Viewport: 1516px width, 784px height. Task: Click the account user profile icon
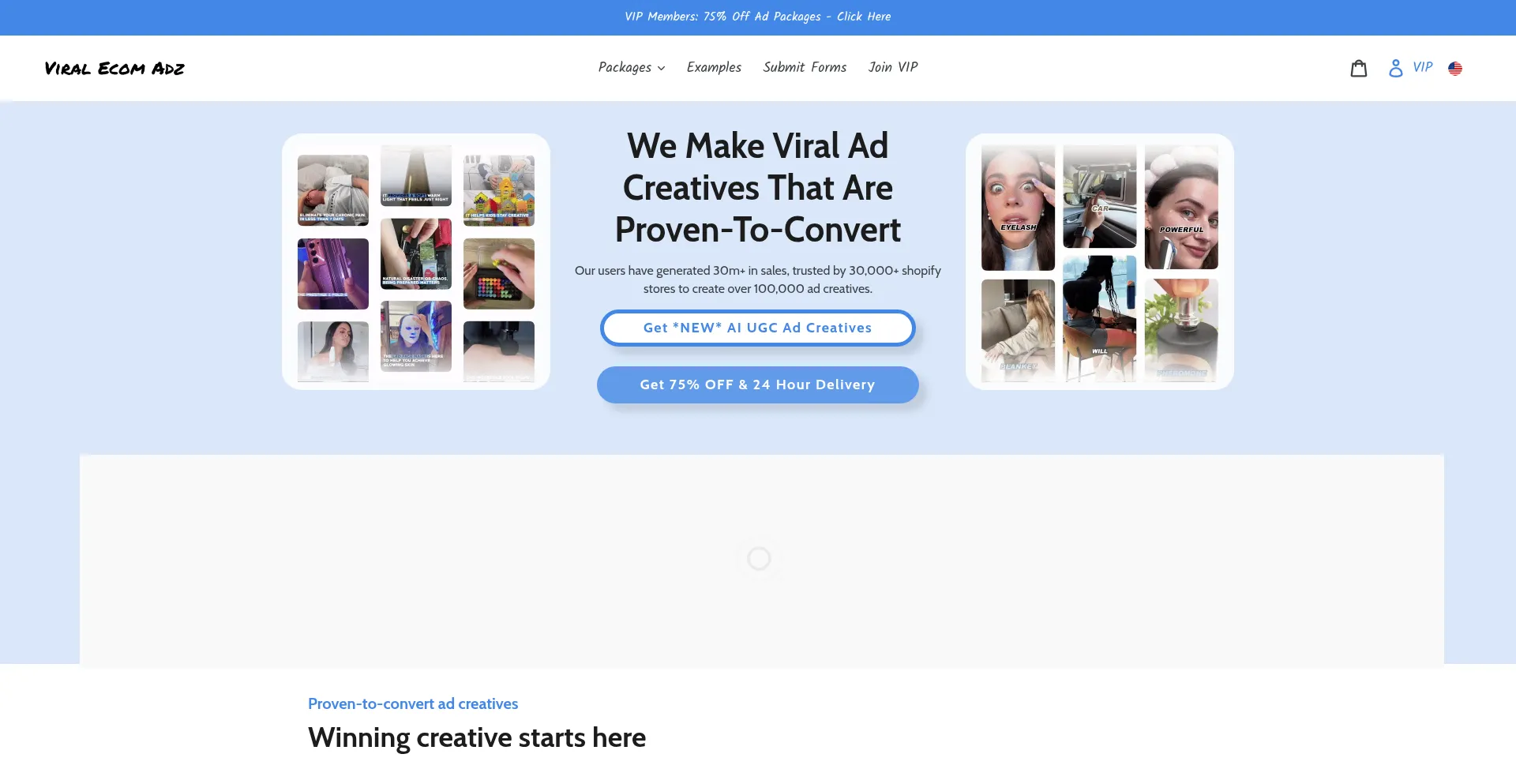click(x=1395, y=69)
